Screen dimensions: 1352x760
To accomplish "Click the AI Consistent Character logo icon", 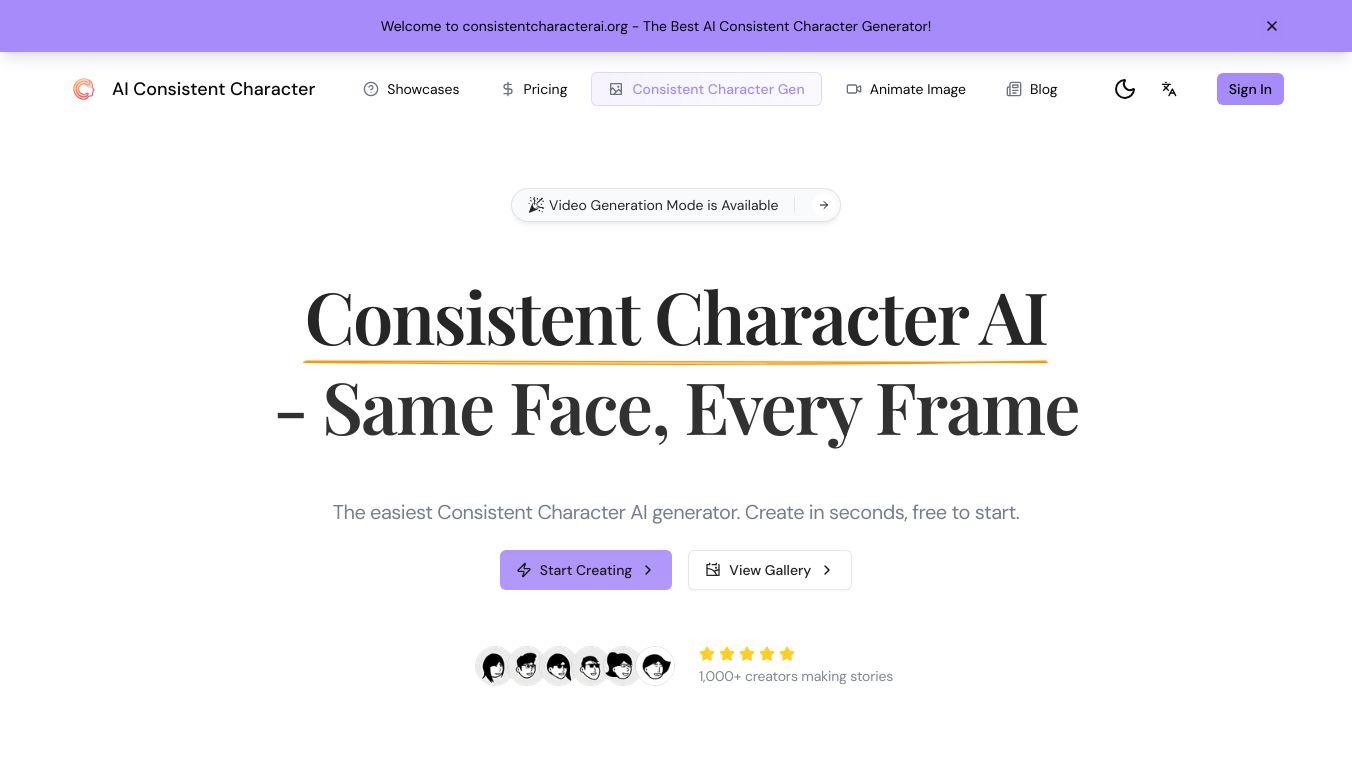I will pyautogui.click(x=84, y=89).
